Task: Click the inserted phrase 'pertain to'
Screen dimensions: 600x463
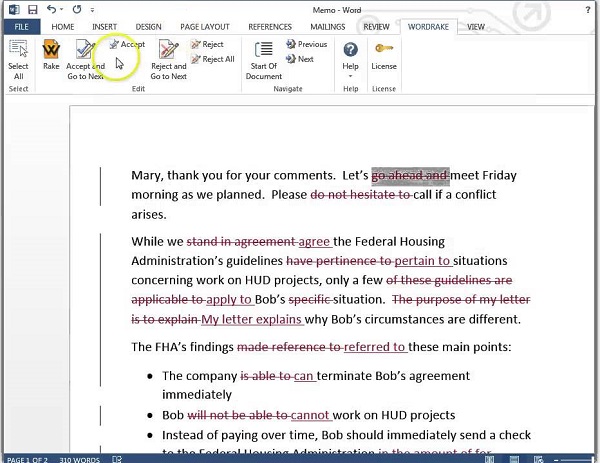Action: coord(422,261)
